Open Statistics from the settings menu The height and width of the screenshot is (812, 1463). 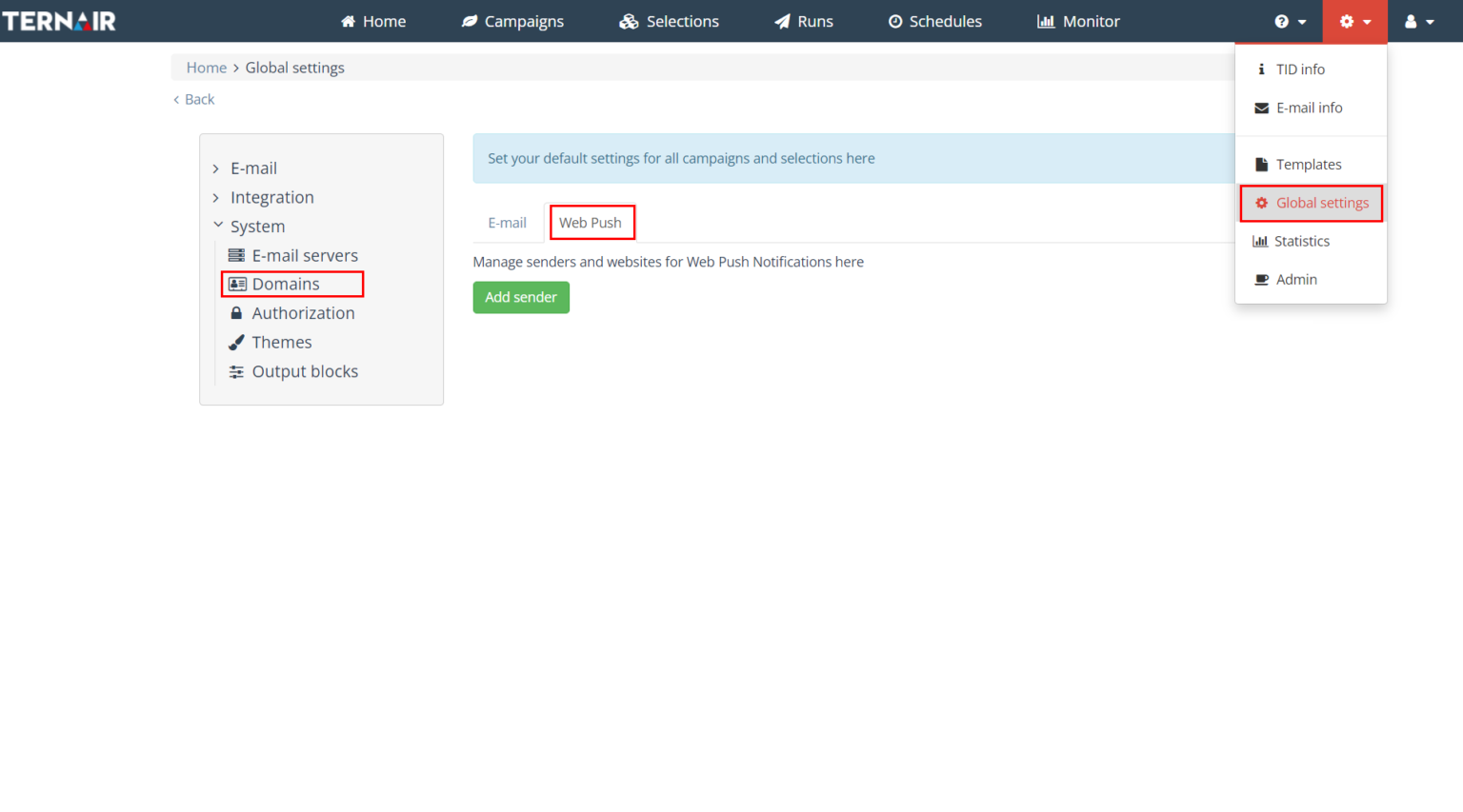point(1311,242)
